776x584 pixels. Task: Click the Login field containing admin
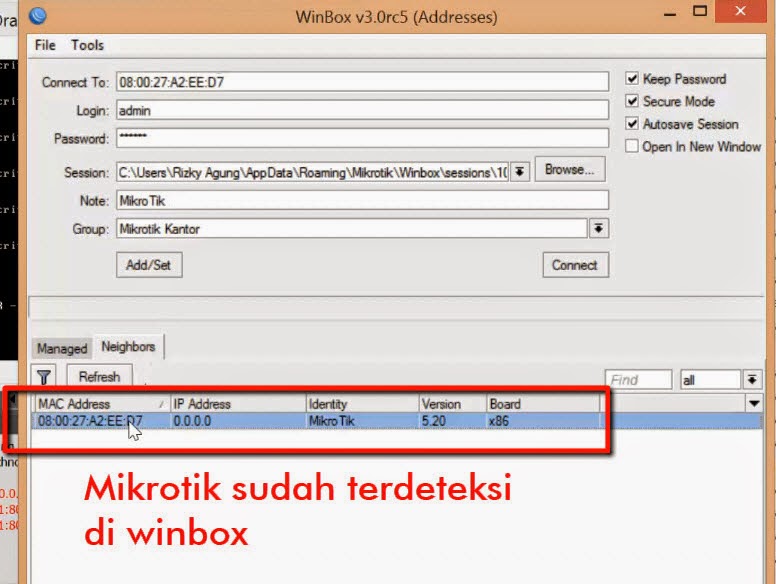click(362, 110)
